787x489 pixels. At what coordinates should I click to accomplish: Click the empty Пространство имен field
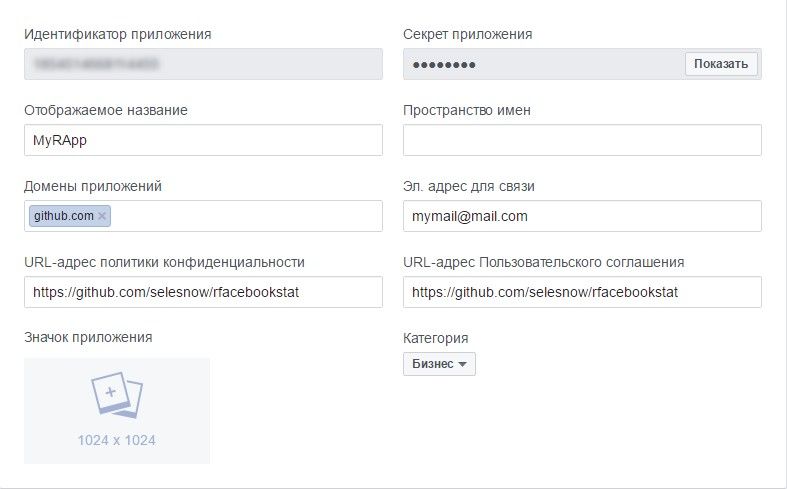click(582, 140)
